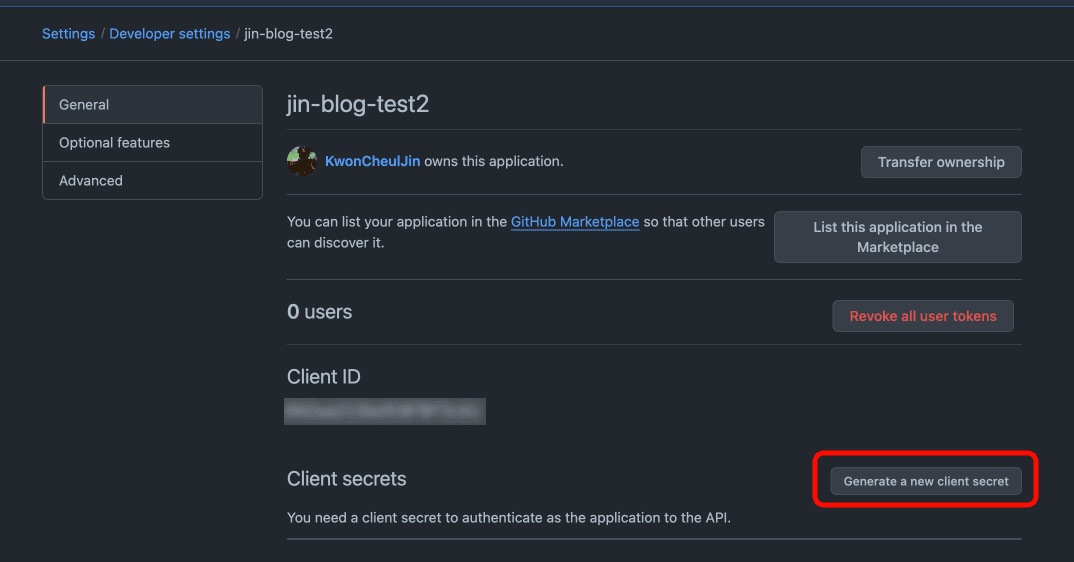Click the client secret description text
1074x562 pixels.
click(x=509, y=517)
